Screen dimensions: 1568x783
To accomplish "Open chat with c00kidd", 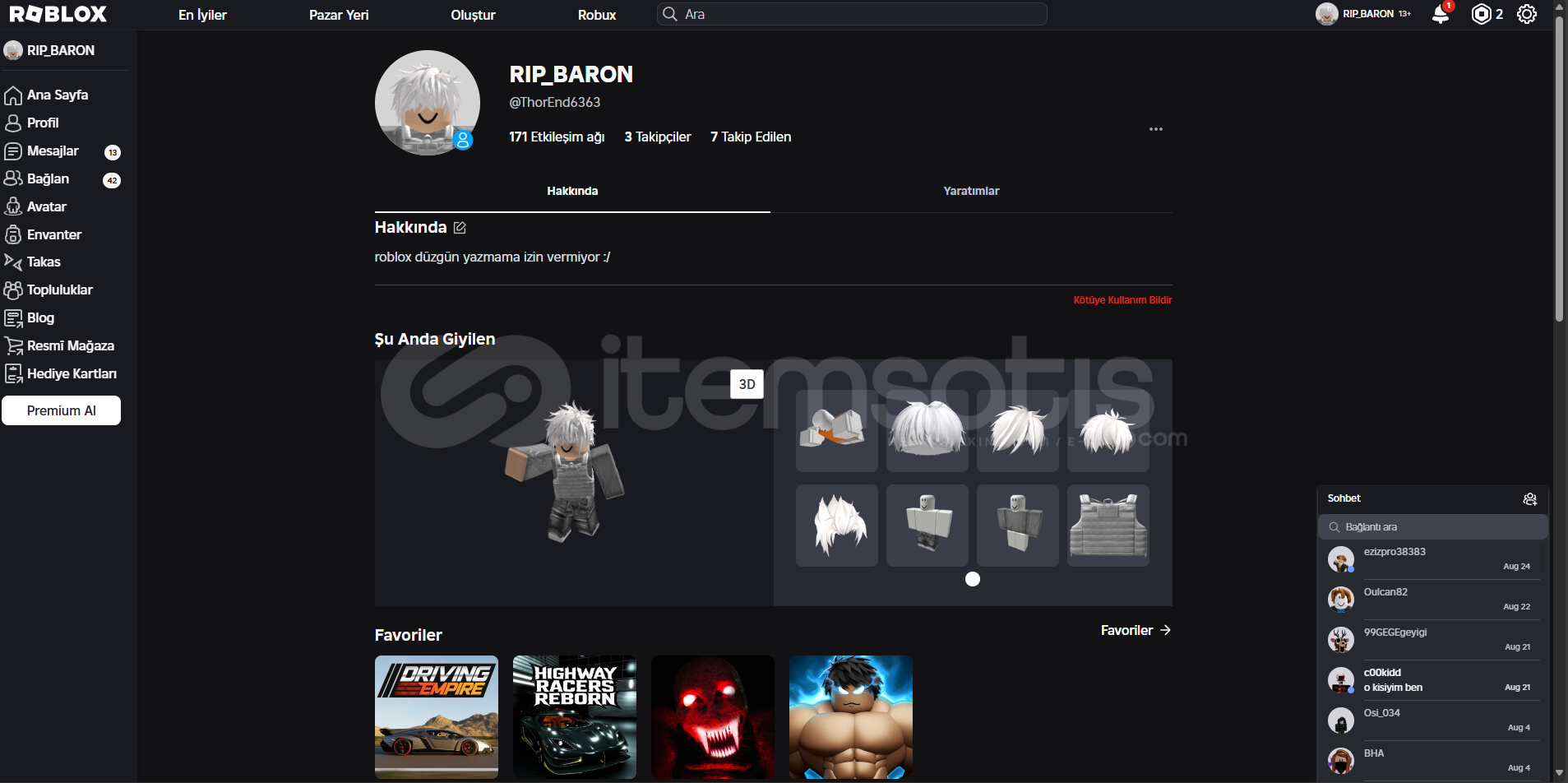I will tap(1433, 680).
